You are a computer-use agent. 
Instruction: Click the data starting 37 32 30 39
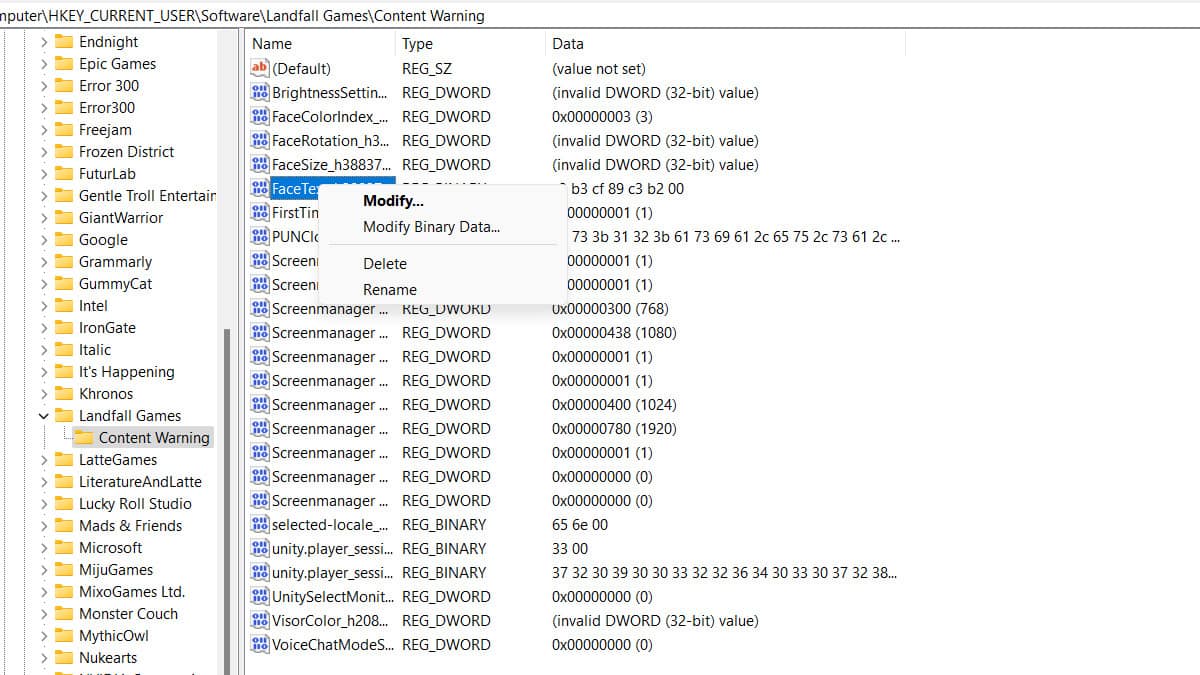[x=724, y=573]
